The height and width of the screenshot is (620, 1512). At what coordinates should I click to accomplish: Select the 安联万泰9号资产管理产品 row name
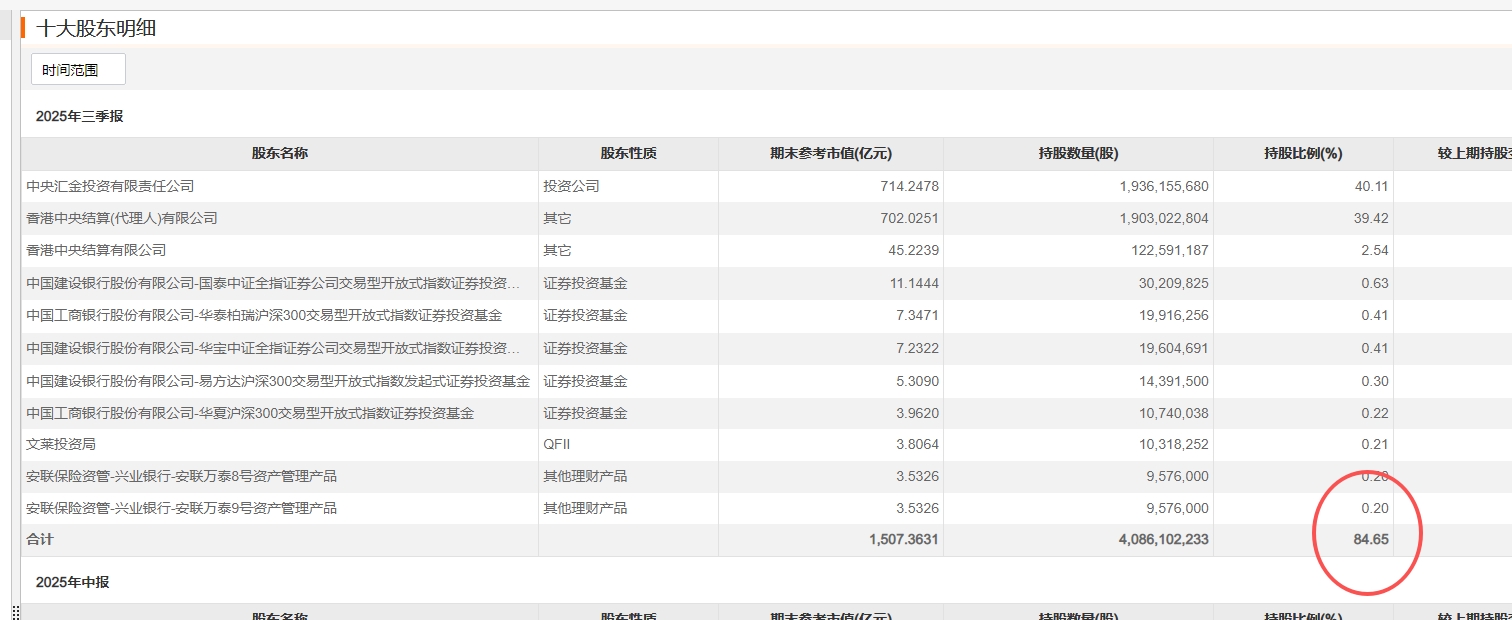(181, 508)
